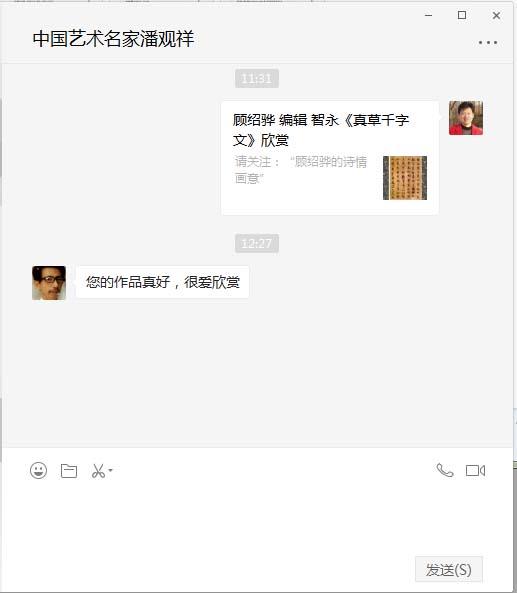
Task: Send message with 发送(S) button
Action: (449, 569)
